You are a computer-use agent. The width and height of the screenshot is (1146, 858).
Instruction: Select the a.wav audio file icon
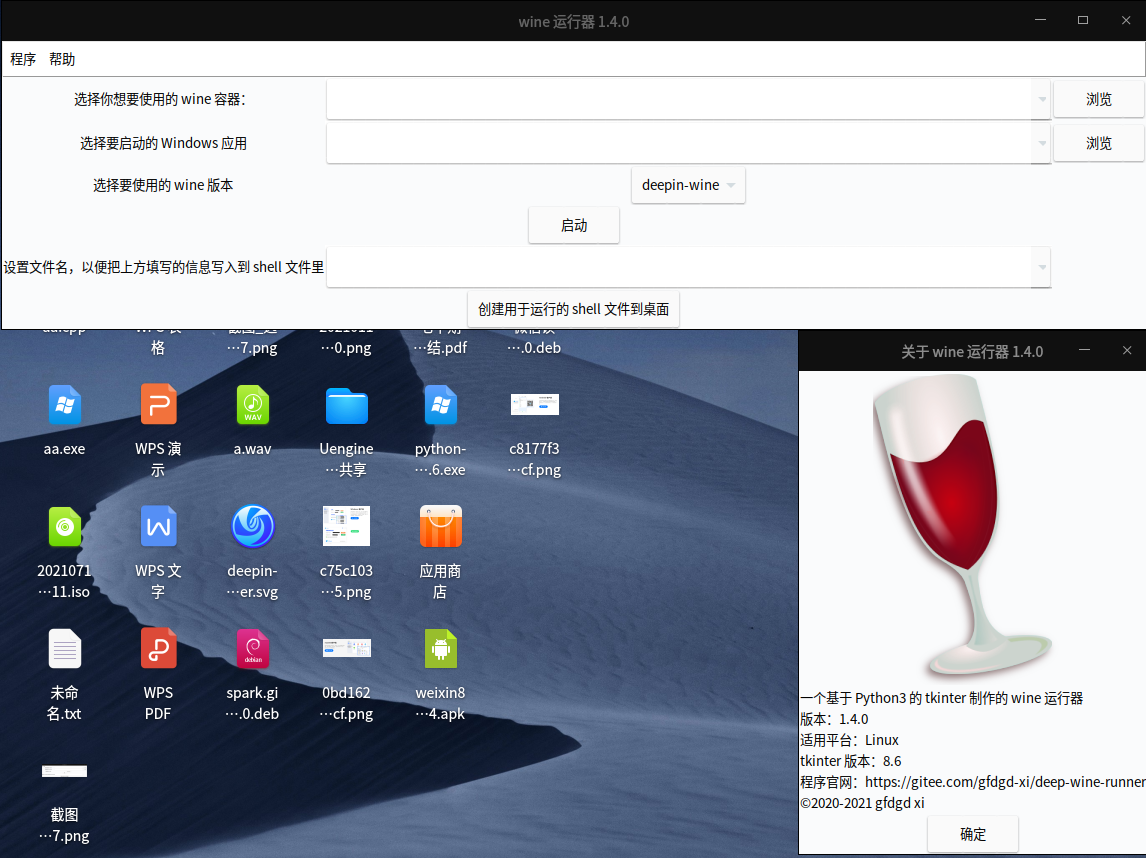point(252,406)
